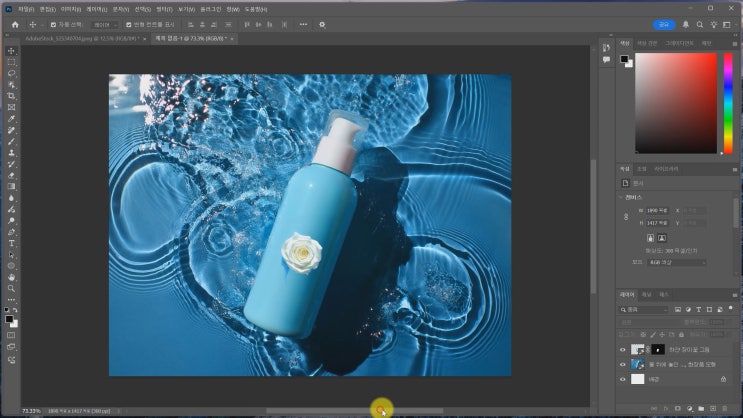
Task: Hide the topmost layer with the mask
Action: (x=623, y=350)
